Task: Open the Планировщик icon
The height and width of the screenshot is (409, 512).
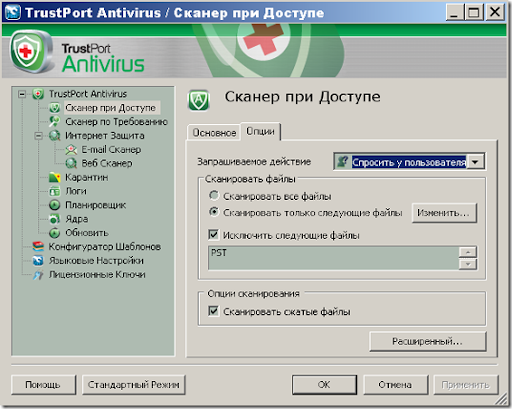Action: (x=54, y=205)
